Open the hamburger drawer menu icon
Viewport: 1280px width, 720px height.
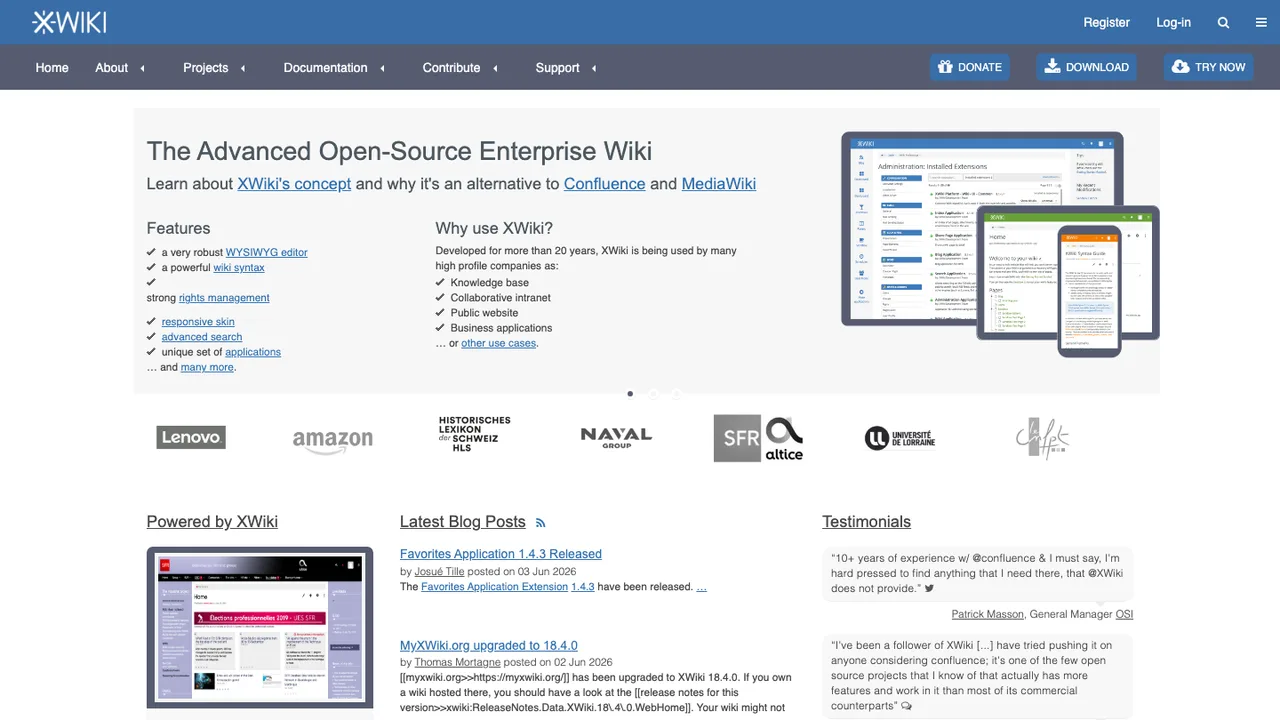coord(1261,22)
